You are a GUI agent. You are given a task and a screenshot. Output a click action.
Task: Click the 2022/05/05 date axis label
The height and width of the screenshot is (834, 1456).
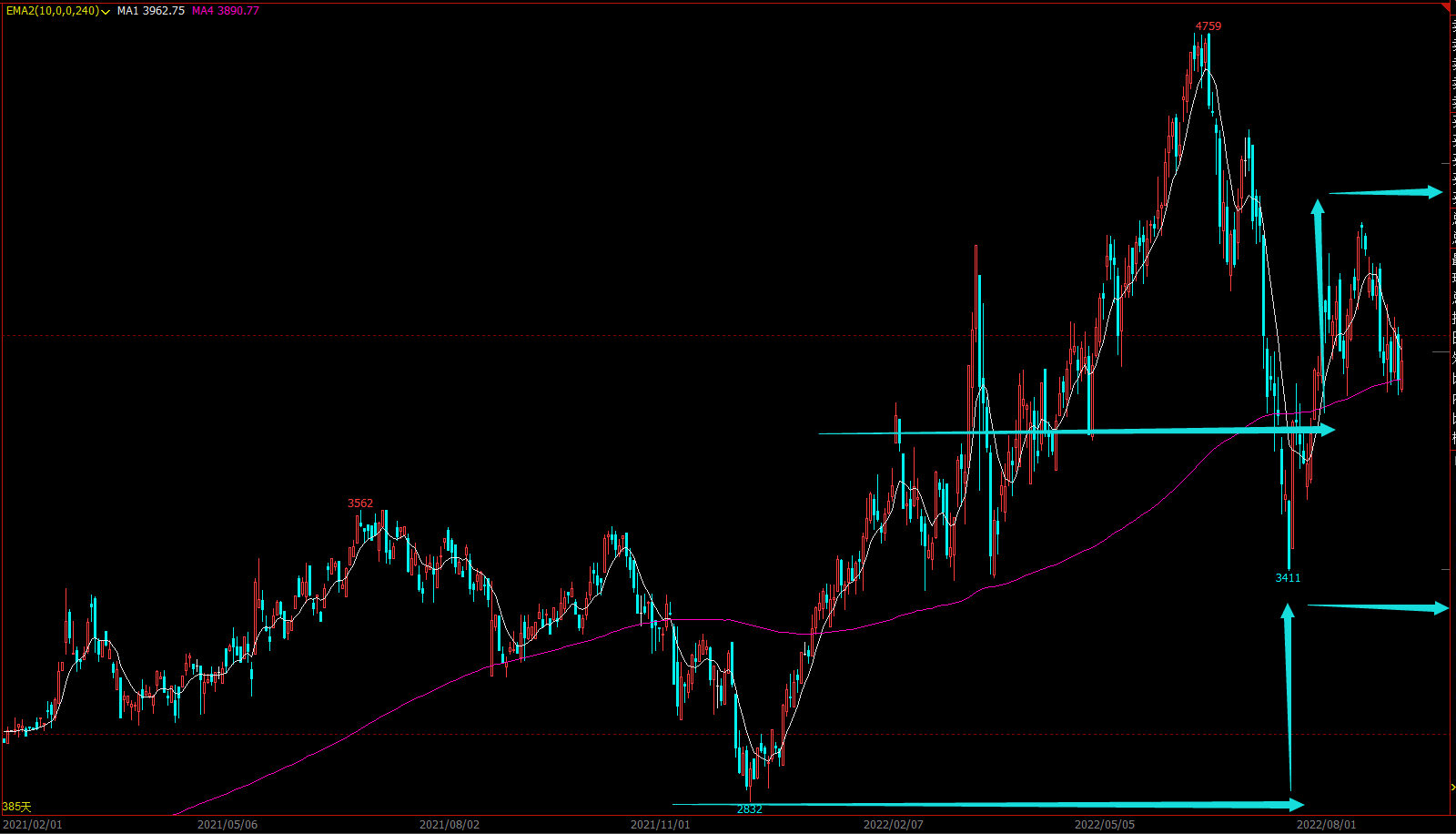(x=1105, y=825)
